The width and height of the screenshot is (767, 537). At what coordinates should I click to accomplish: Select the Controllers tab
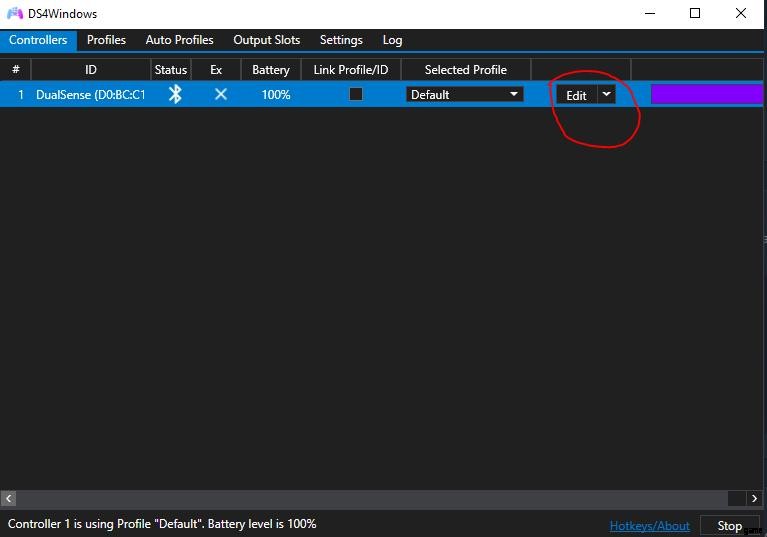point(38,40)
